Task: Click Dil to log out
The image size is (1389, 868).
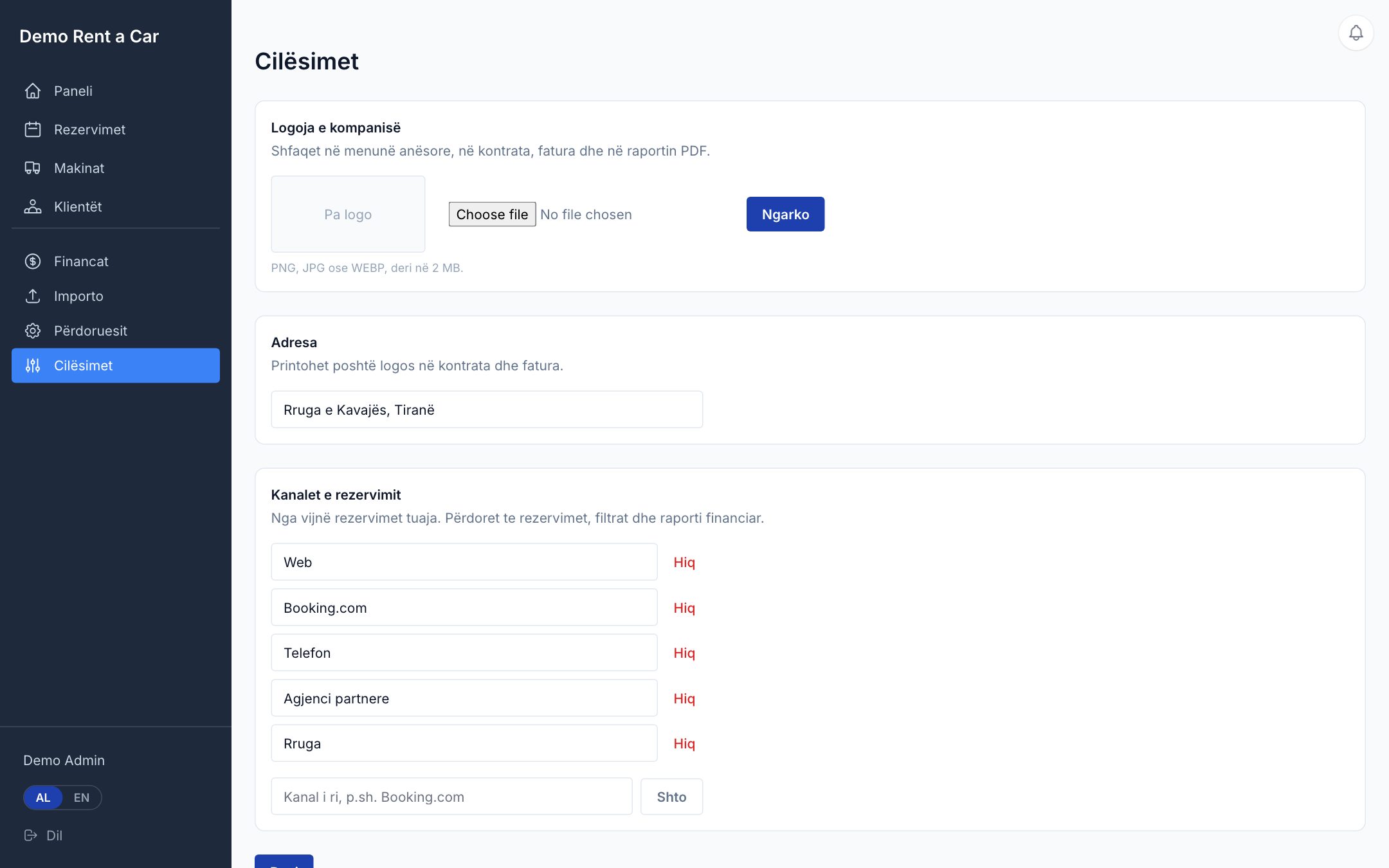Action: 54,835
